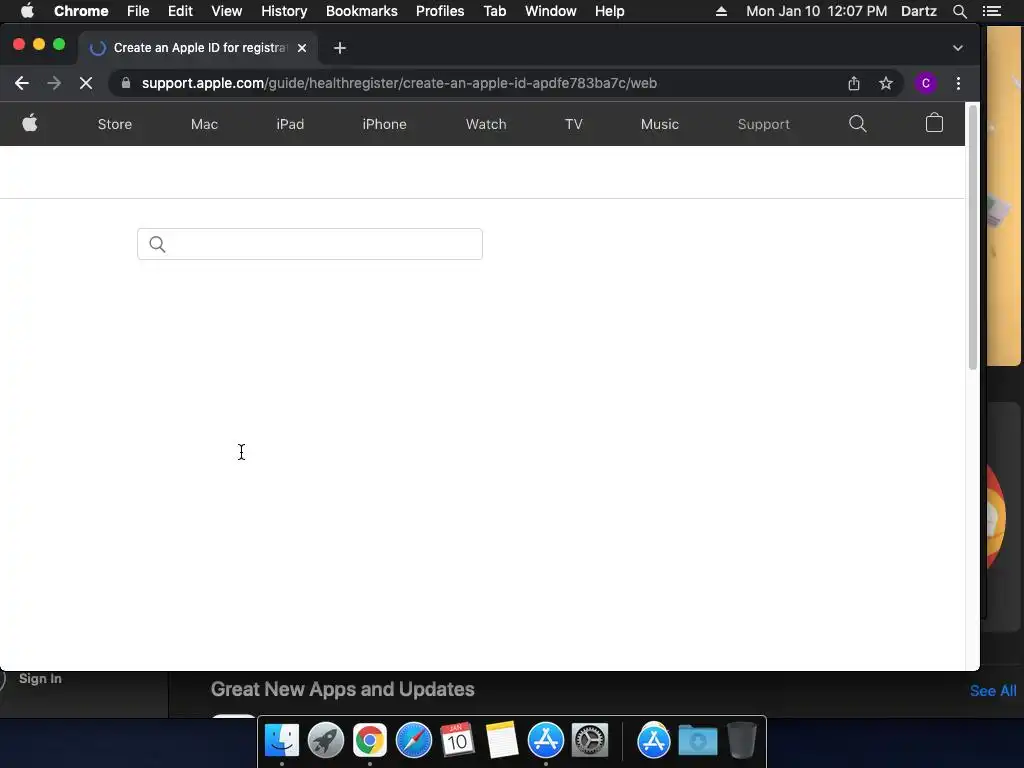Open Notes from the Dock

click(502, 741)
